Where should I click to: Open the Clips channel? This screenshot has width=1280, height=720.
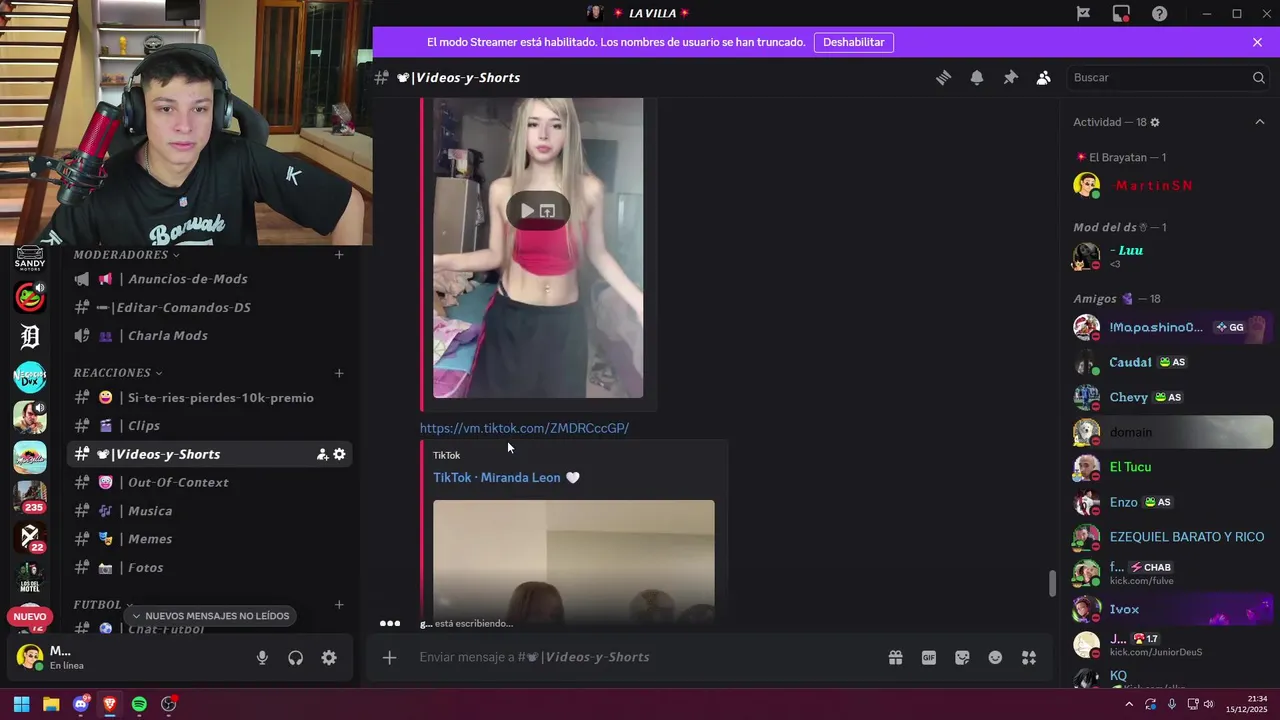tap(210, 426)
